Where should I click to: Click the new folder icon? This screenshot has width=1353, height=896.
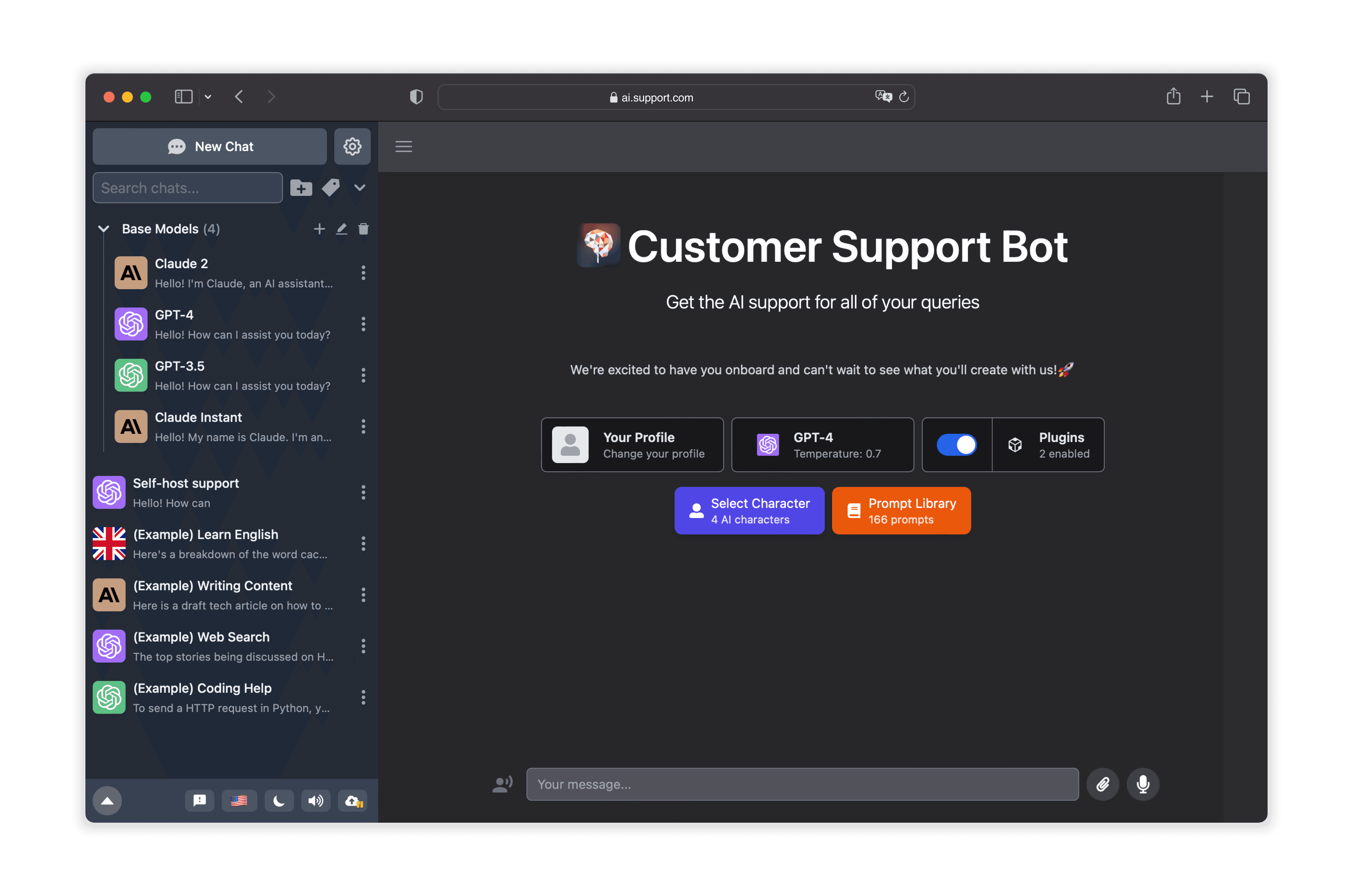point(301,188)
